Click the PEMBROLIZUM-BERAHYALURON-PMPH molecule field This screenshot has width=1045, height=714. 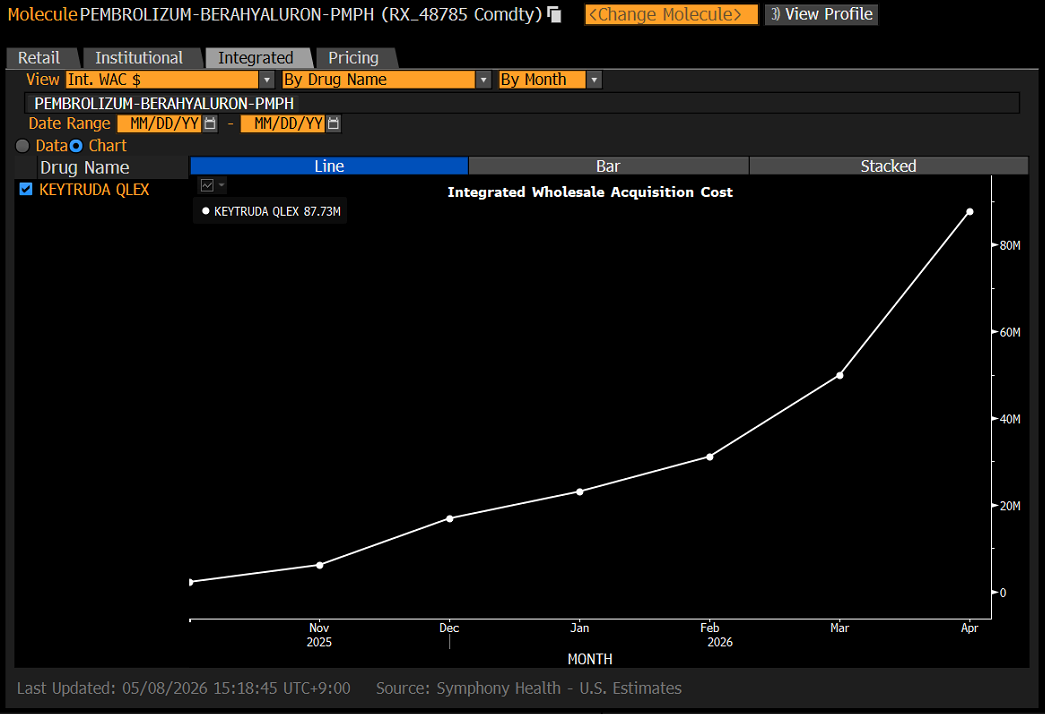tap(522, 103)
